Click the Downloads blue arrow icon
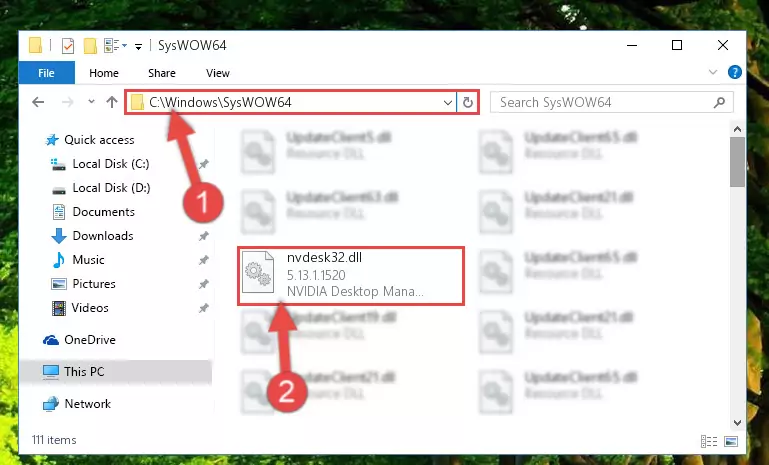 pyautogui.click(x=59, y=236)
